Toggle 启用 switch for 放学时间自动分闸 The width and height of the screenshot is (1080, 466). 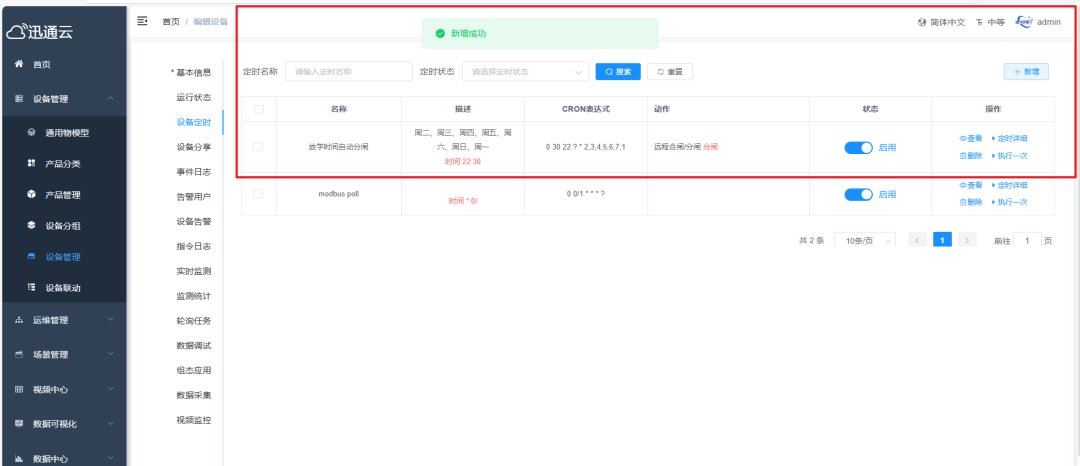858,147
